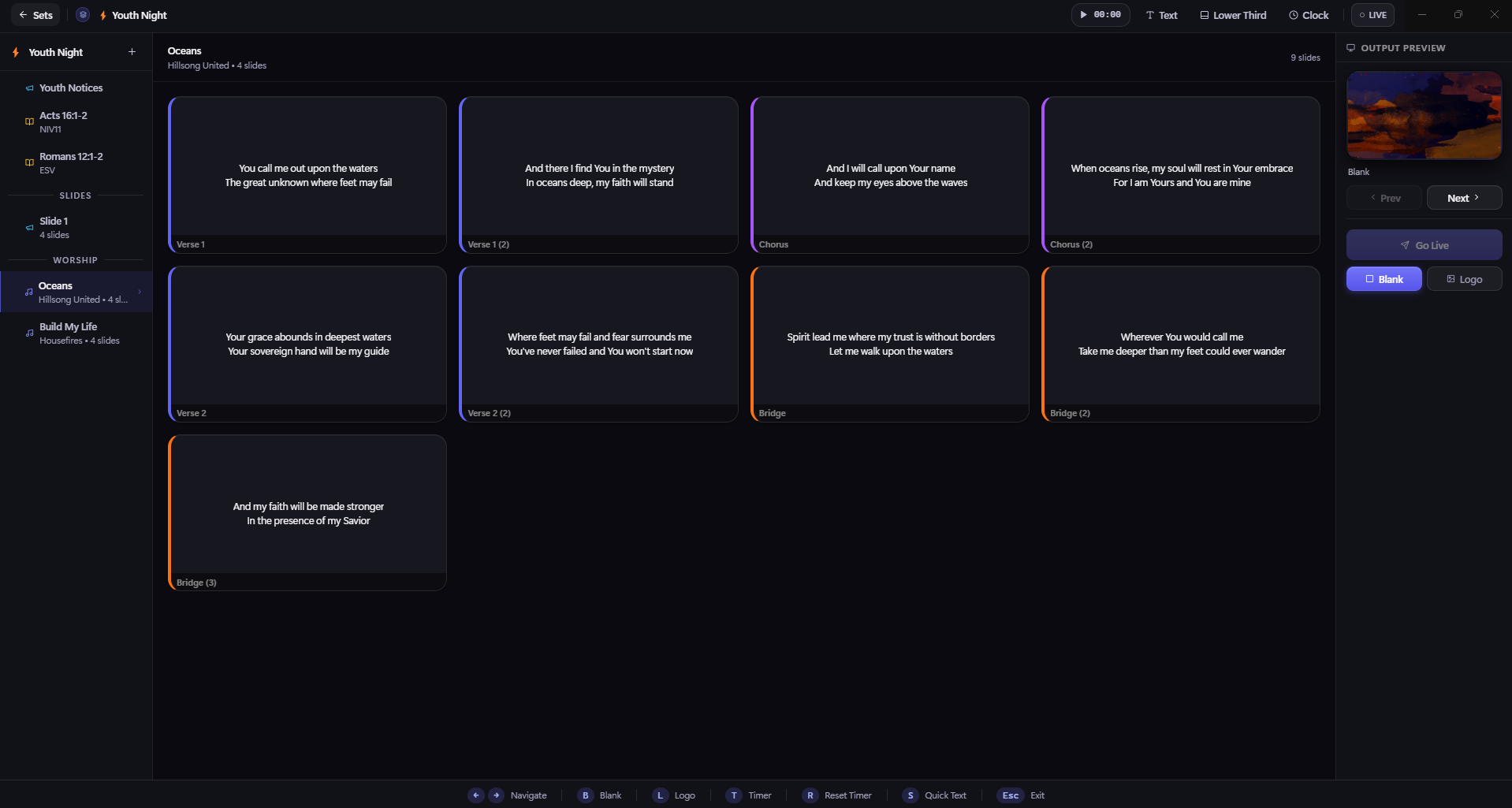The image size is (1512, 808).
Task: Toggle the LIVE output switch
Action: [1372, 15]
